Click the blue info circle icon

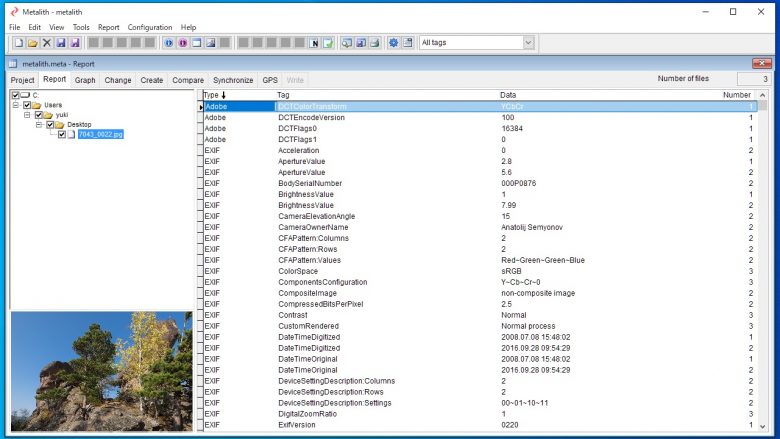[x=169, y=43]
